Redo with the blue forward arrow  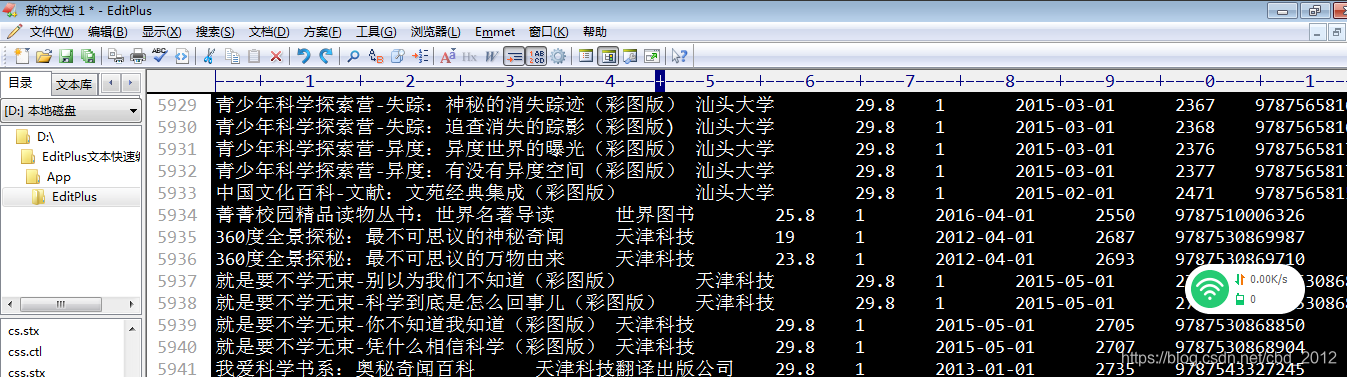click(326, 56)
